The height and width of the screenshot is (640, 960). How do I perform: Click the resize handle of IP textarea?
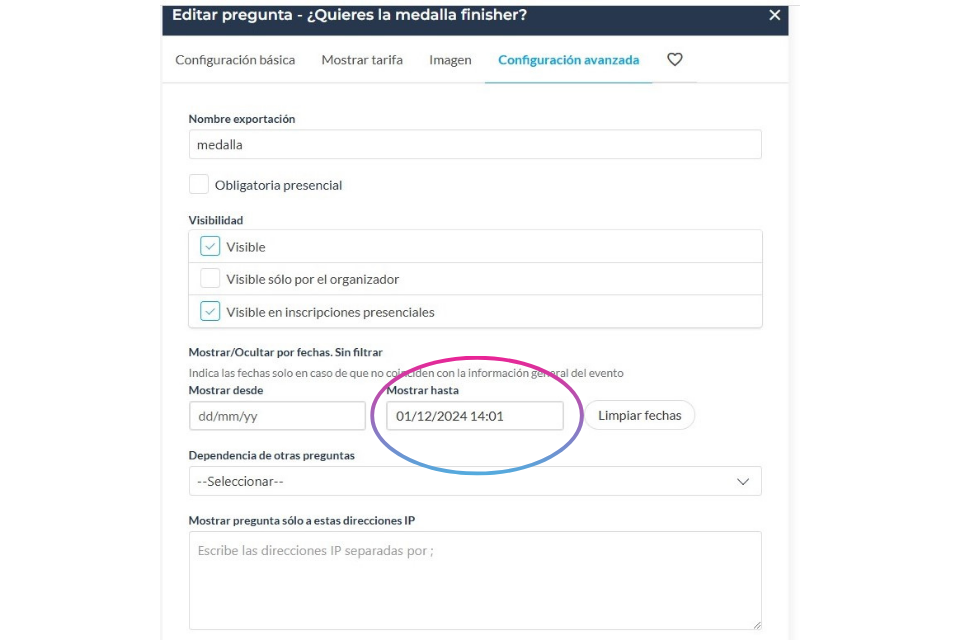click(757, 625)
